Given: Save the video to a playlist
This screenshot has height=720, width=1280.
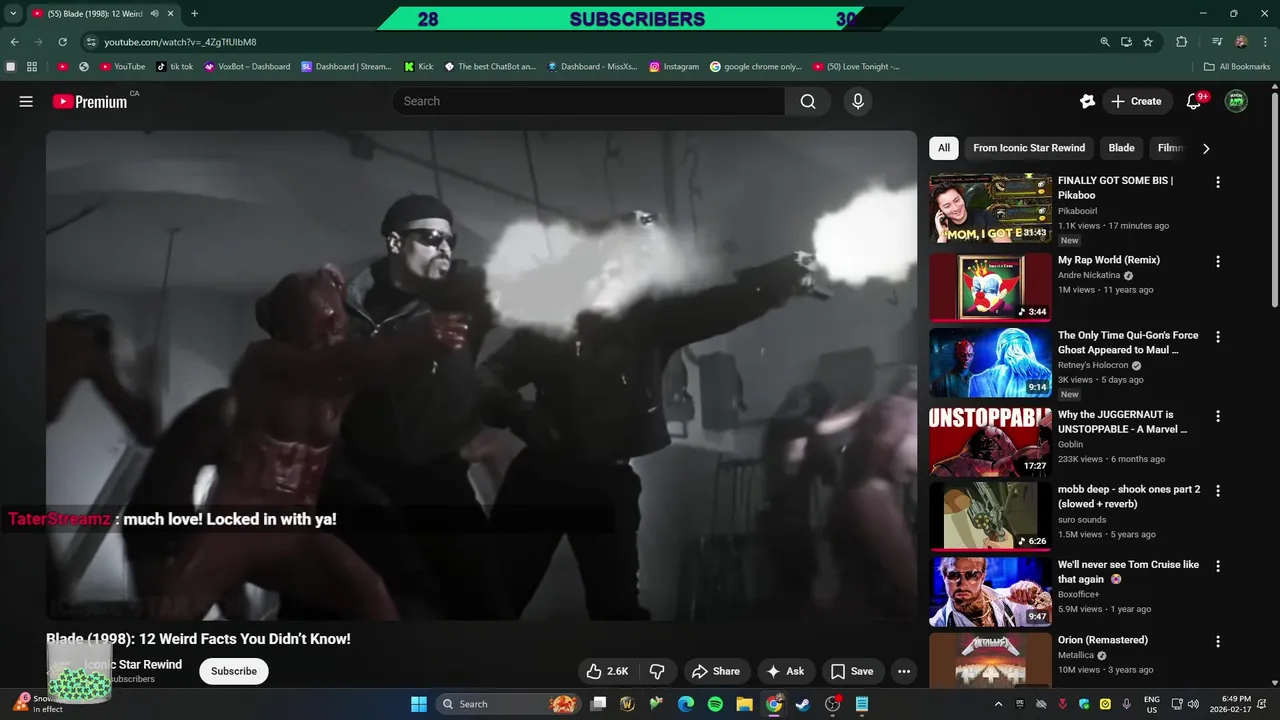Looking at the screenshot, I should coord(852,671).
